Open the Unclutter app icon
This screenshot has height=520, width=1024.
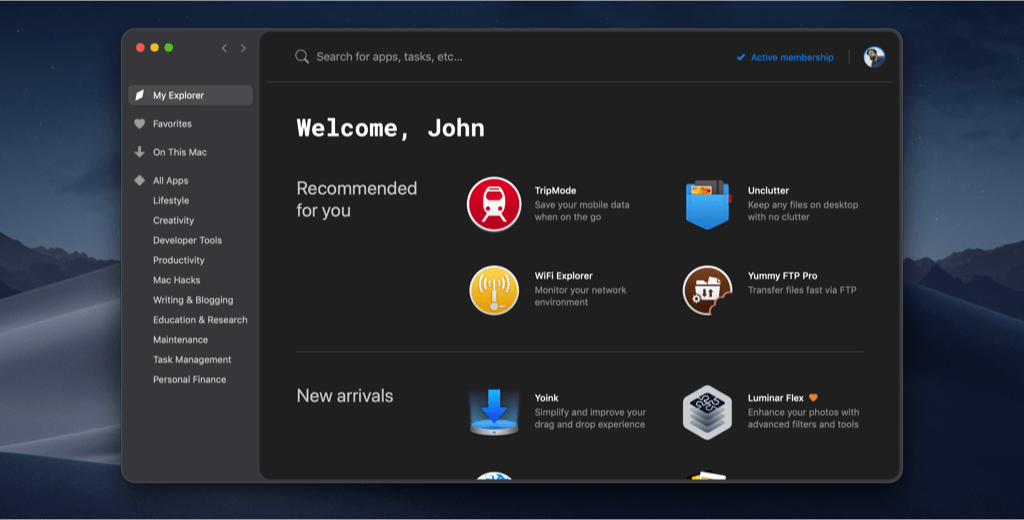coord(707,204)
